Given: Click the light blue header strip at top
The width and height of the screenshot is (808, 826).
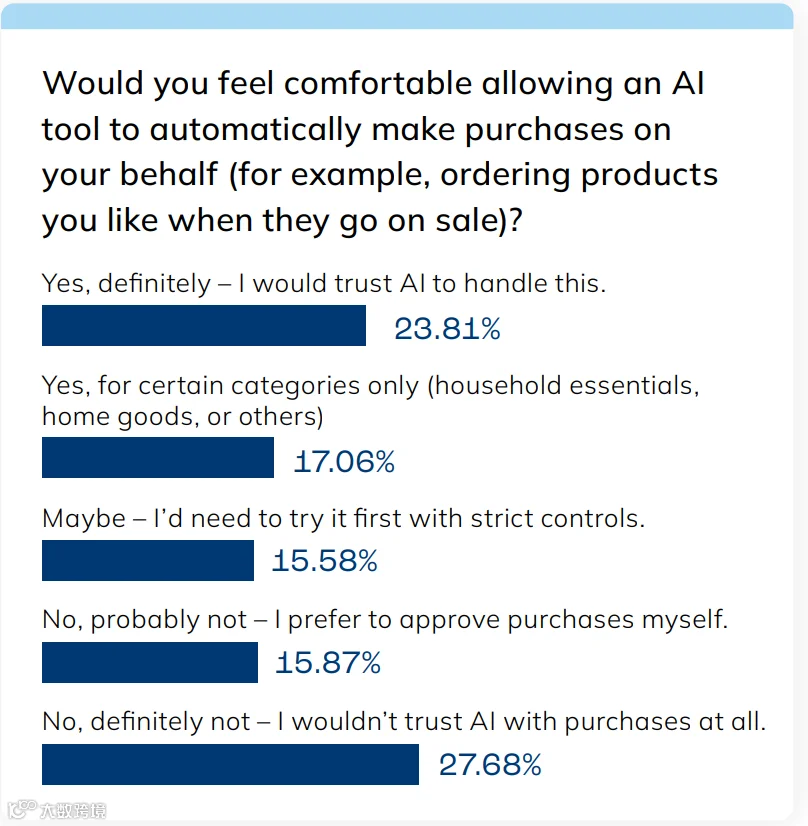Looking at the screenshot, I should [x=397, y=16].
